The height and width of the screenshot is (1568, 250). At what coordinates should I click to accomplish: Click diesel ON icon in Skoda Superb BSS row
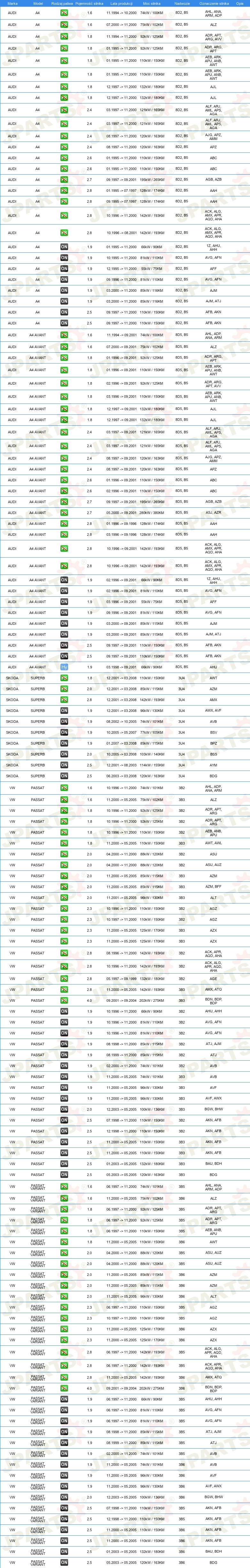64,754
